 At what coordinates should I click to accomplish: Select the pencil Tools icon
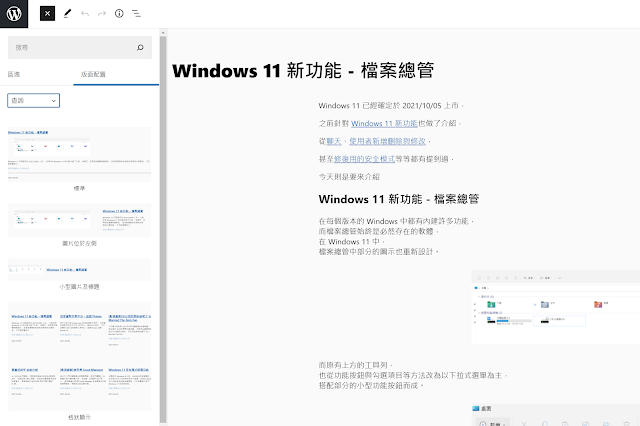click(x=67, y=13)
